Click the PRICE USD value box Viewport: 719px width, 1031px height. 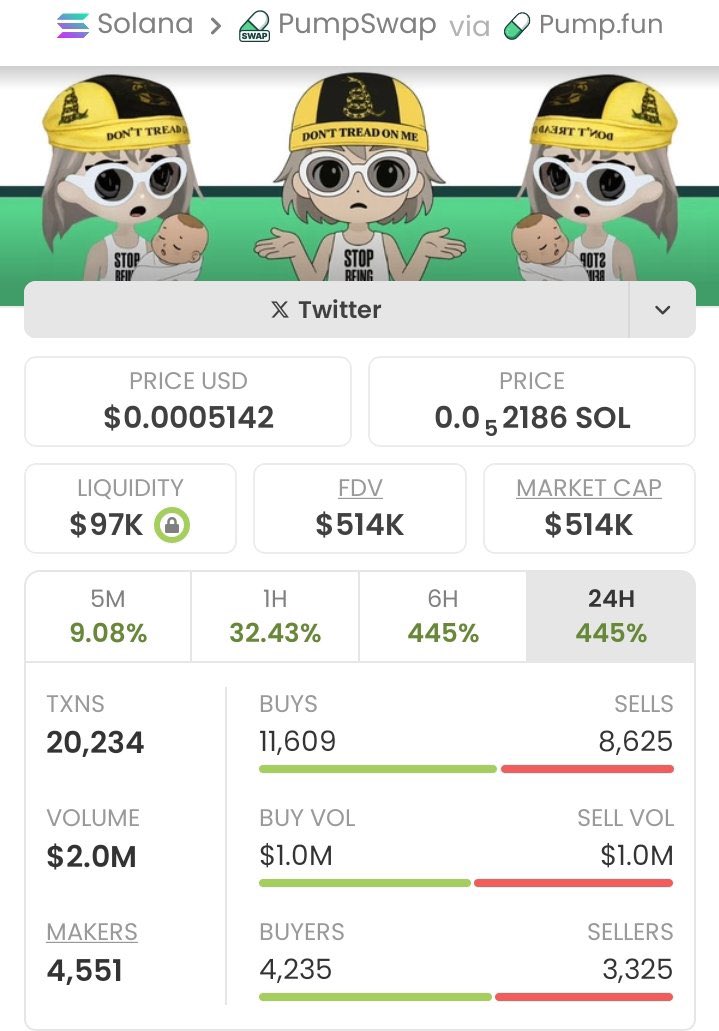(x=187, y=402)
